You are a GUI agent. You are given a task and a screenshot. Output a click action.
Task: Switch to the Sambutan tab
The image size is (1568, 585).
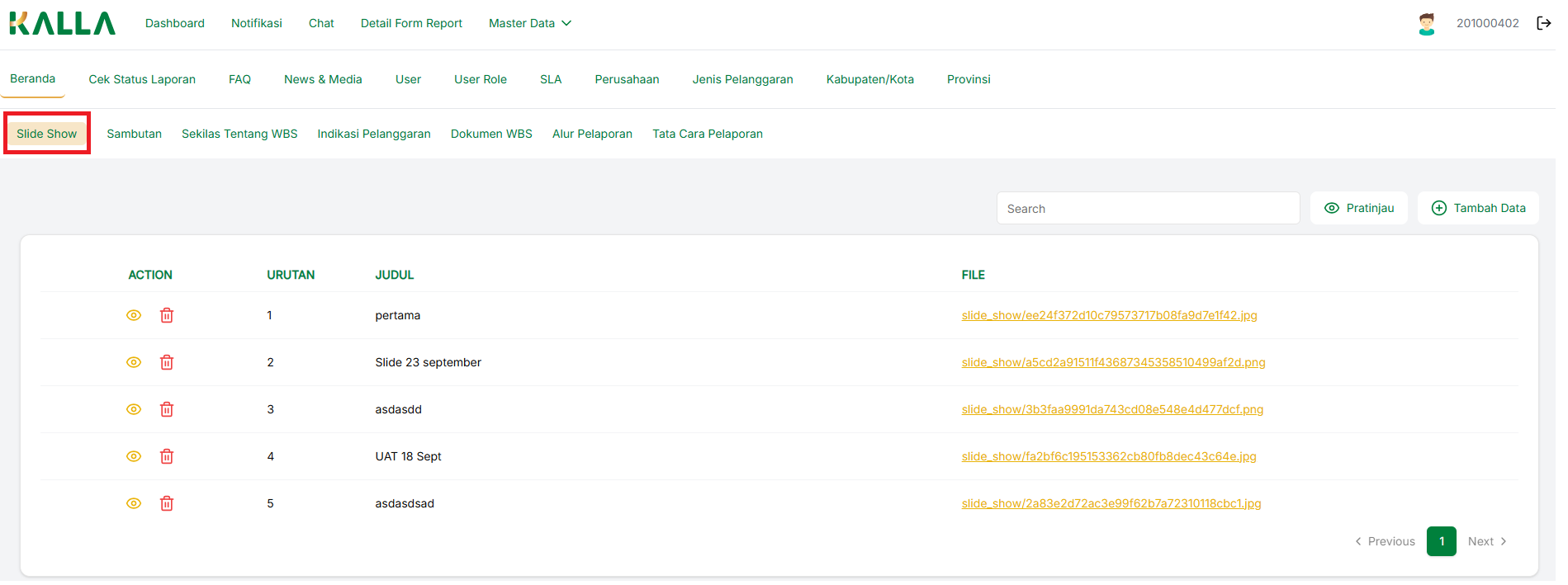coord(134,134)
